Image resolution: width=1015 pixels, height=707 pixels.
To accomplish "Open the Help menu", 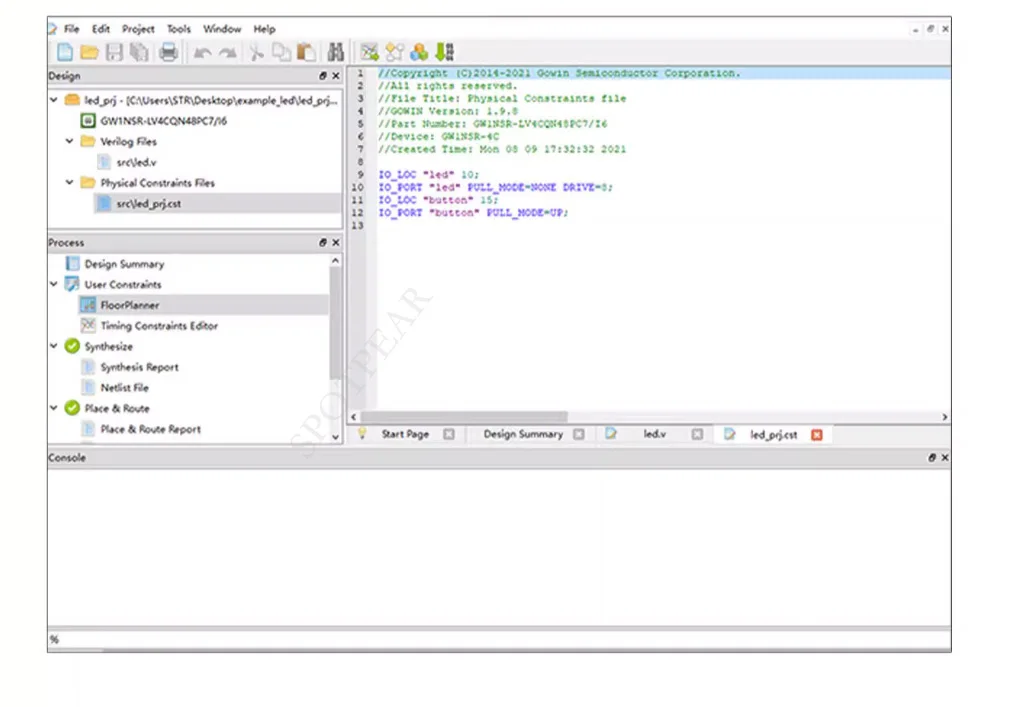I will [264, 29].
